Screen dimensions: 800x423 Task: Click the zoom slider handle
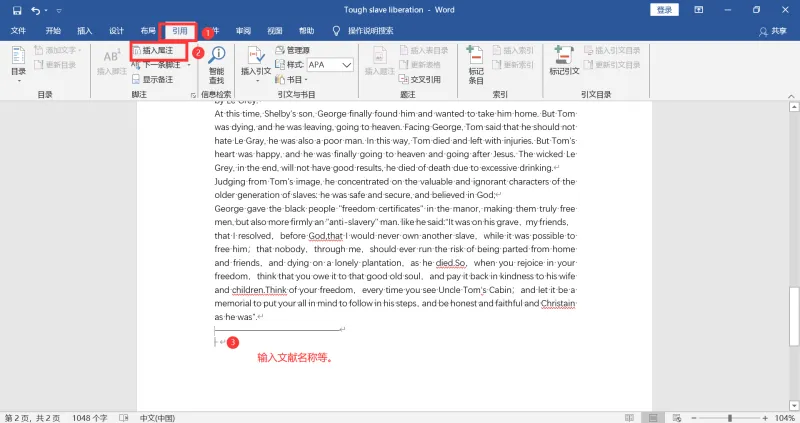[x=730, y=418]
